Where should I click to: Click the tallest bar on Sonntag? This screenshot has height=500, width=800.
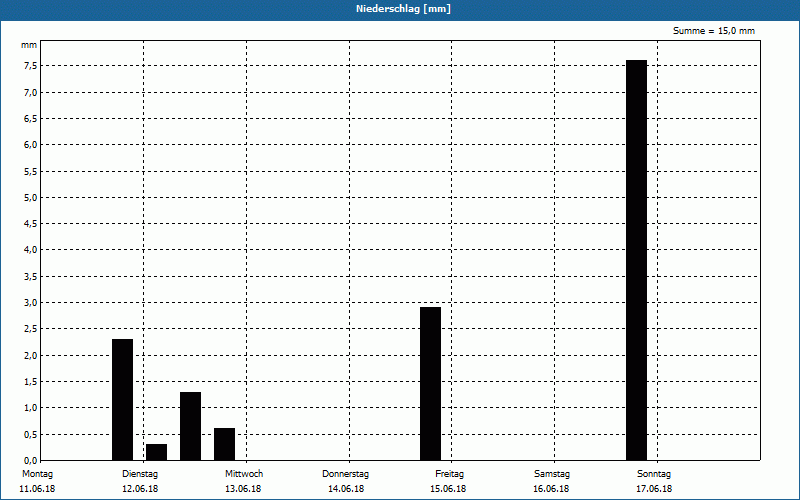point(636,260)
